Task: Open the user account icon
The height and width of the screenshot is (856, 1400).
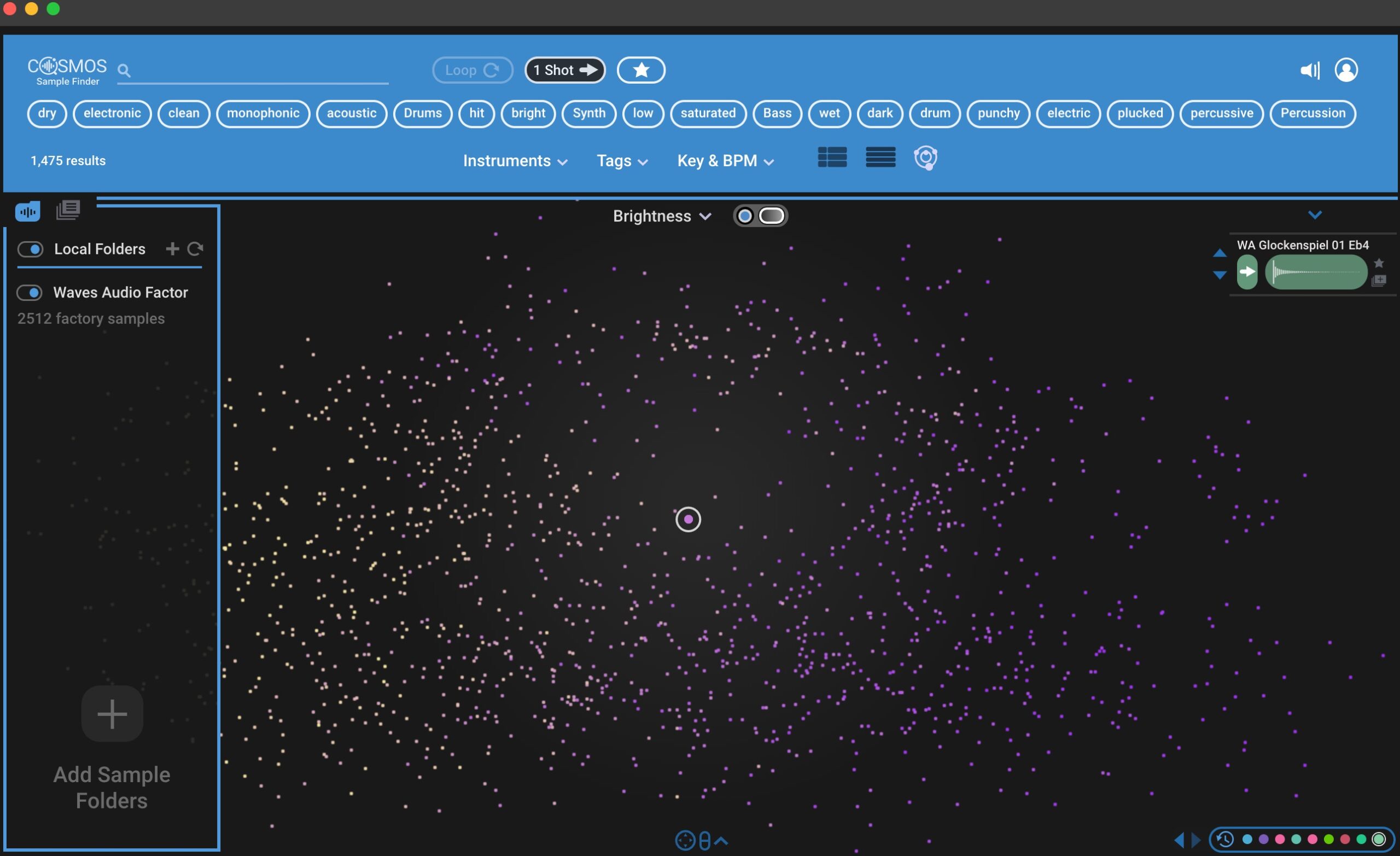Action: pos(1345,71)
